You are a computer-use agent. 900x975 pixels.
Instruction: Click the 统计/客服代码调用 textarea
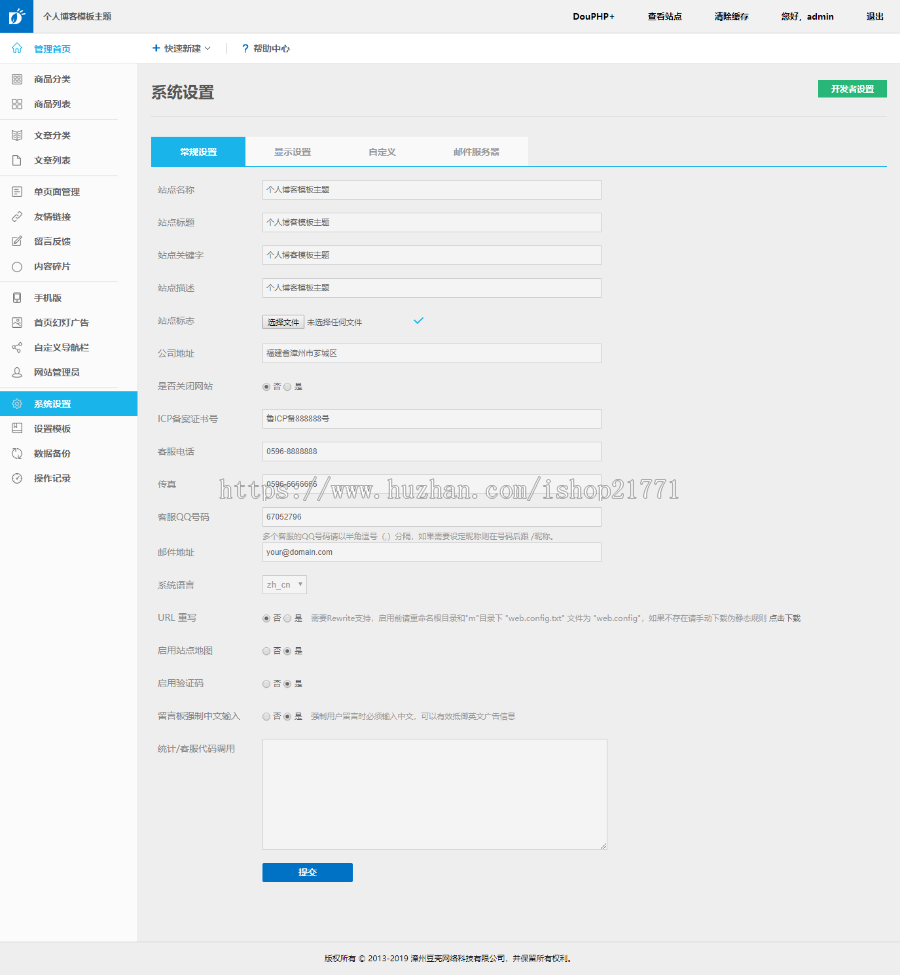(435, 794)
